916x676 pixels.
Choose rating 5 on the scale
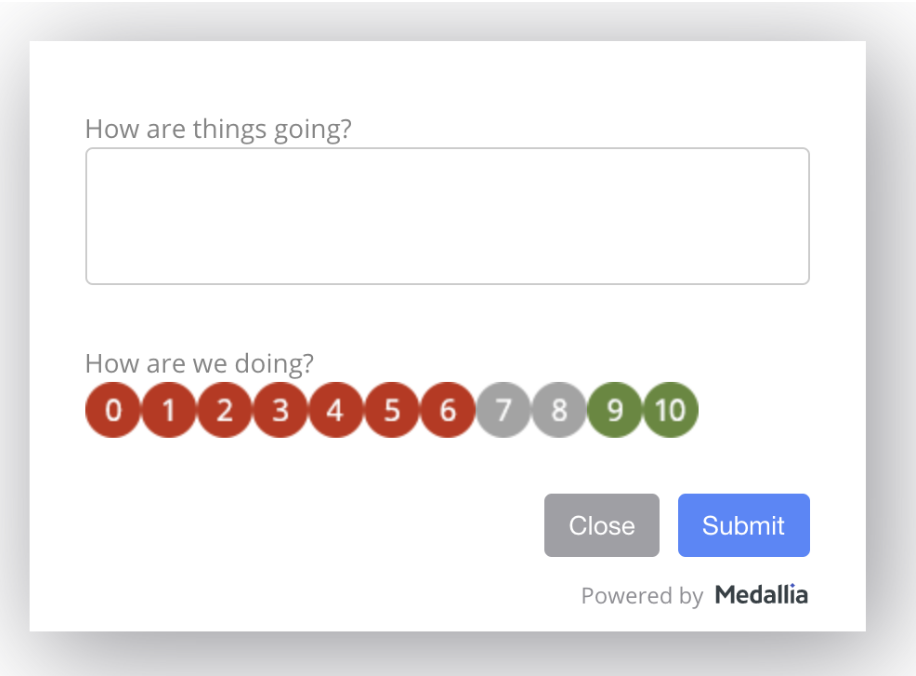[x=392, y=410]
